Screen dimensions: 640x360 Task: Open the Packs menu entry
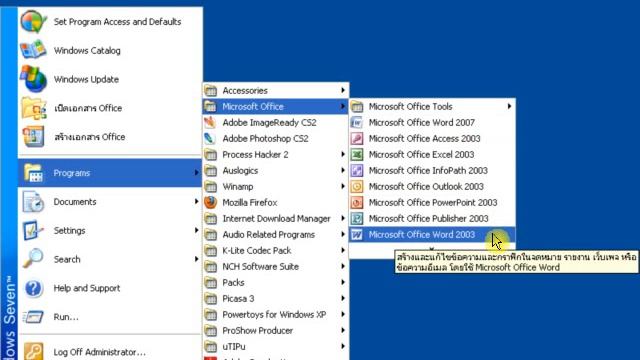(x=276, y=282)
